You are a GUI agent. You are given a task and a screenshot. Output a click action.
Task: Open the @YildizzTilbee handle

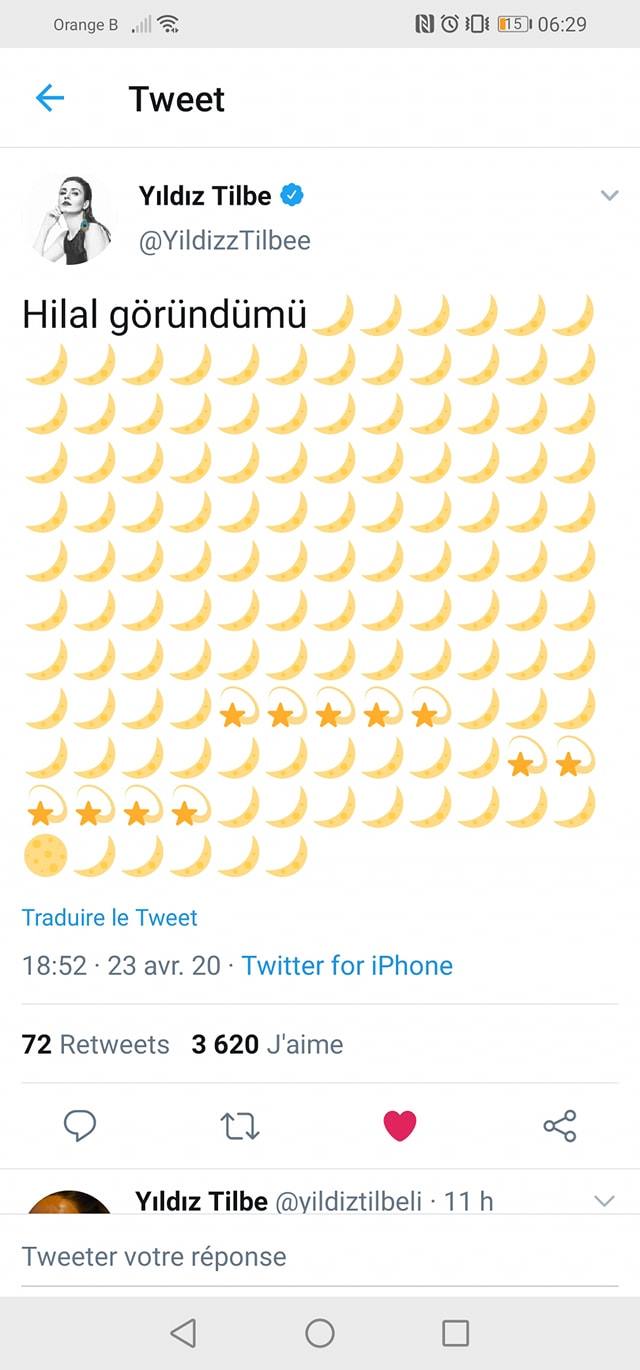[224, 240]
